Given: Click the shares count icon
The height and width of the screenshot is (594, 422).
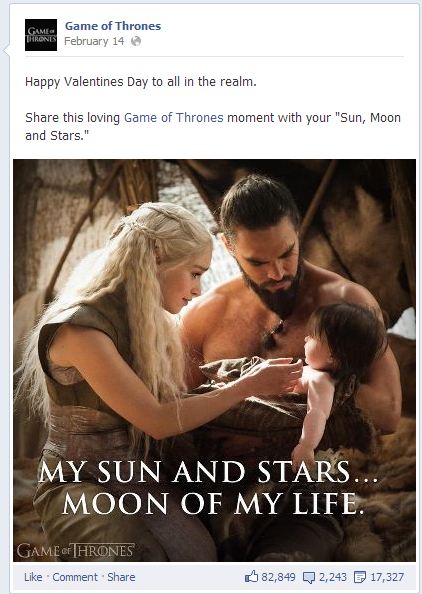Looking at the screenshot, I should 360,577.
